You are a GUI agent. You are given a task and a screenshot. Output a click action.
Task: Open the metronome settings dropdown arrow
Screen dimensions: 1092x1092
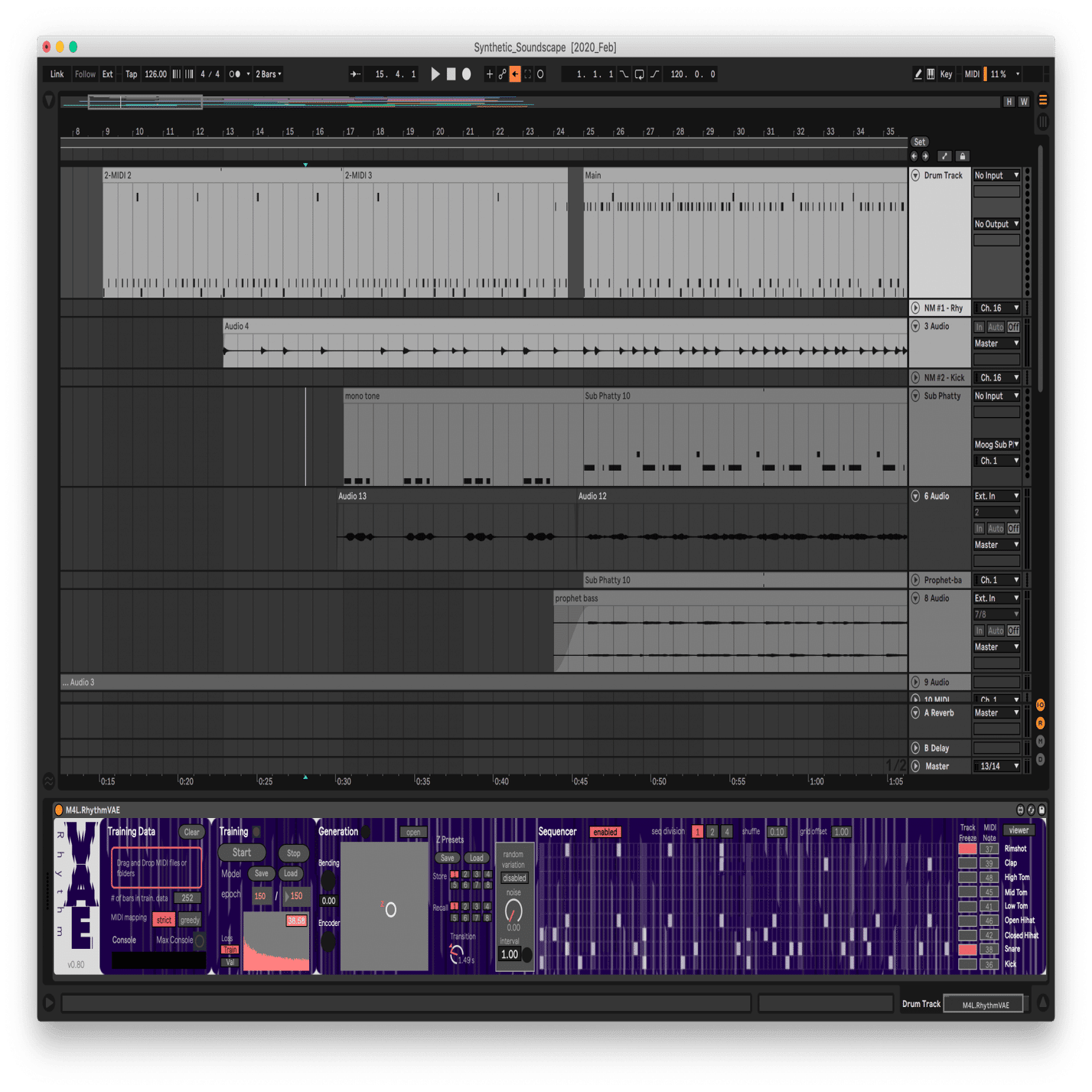click(248, 74)
